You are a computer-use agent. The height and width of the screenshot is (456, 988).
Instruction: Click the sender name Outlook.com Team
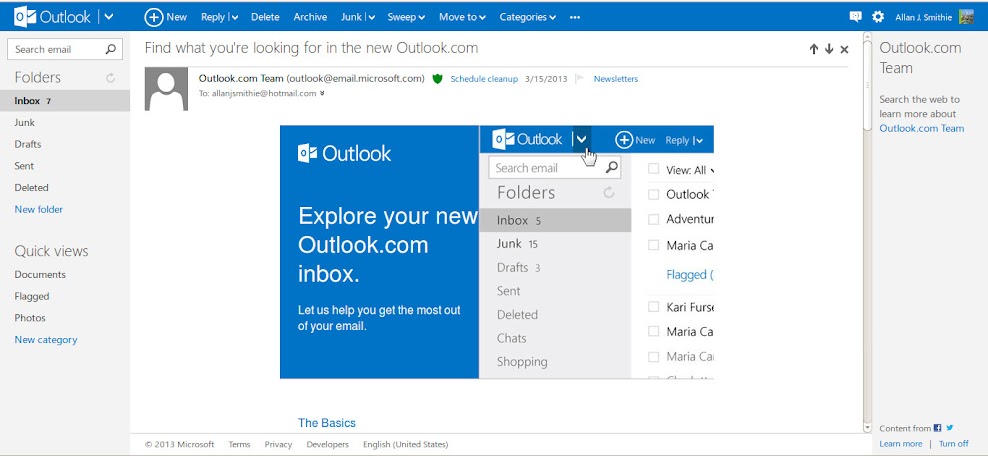(x=241, y=79)
